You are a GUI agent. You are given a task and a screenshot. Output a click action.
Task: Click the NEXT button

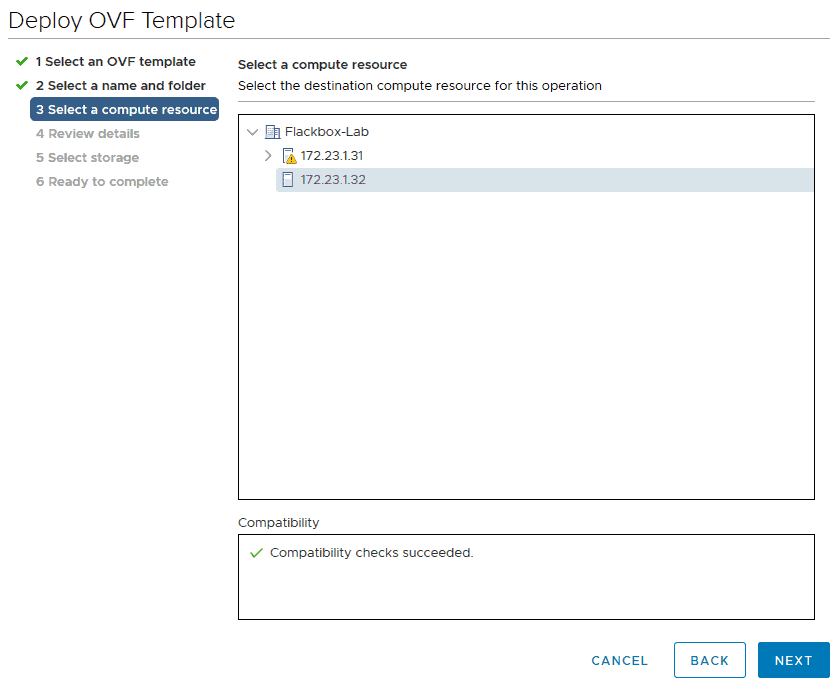coord(793,660)
